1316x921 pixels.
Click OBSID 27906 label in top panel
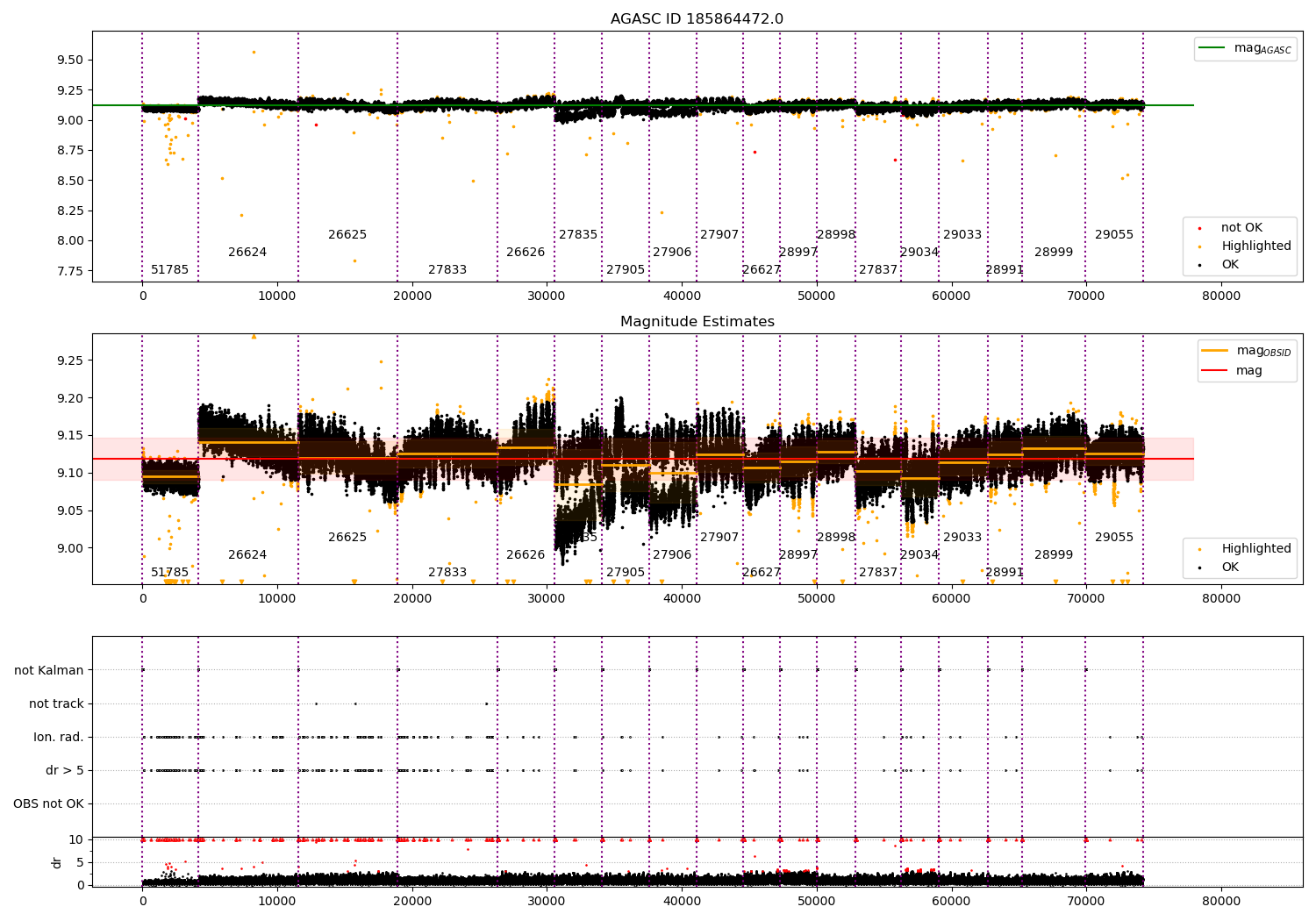coord(672,253)
